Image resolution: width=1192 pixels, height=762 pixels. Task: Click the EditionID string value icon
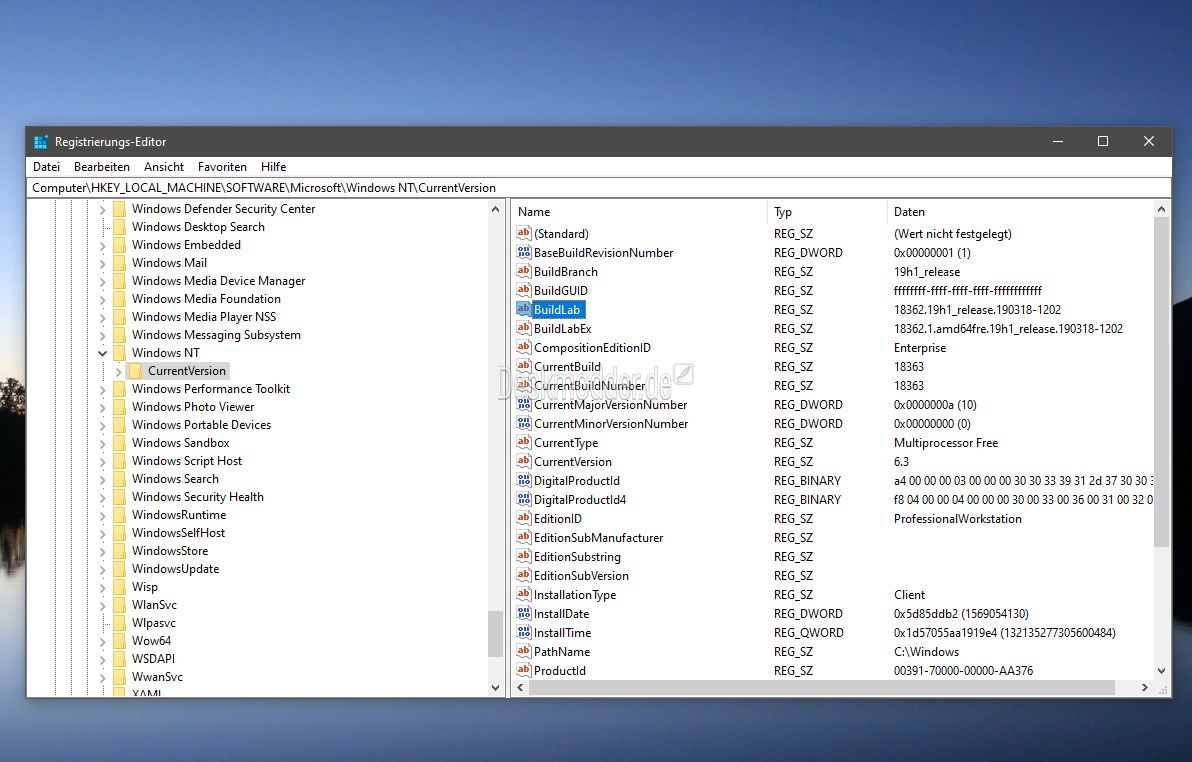pyautogui.click(x=523, y=519)
